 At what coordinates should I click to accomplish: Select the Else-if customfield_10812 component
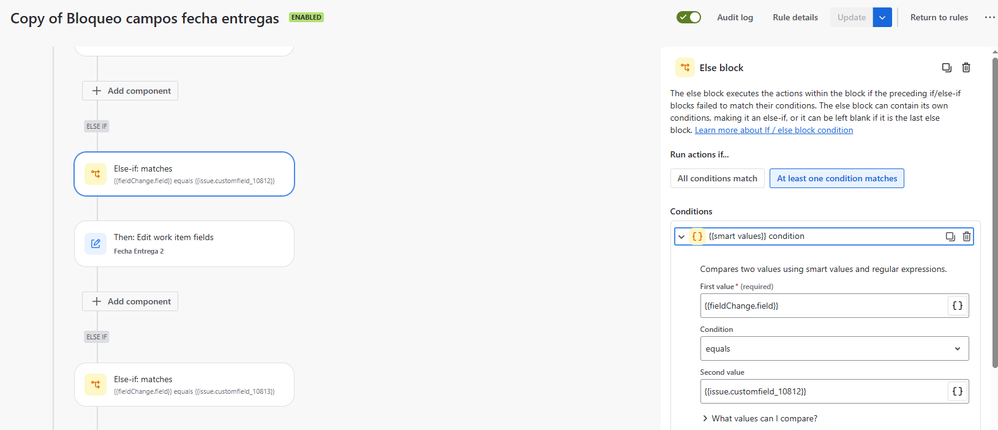click(x=185, y=174)
